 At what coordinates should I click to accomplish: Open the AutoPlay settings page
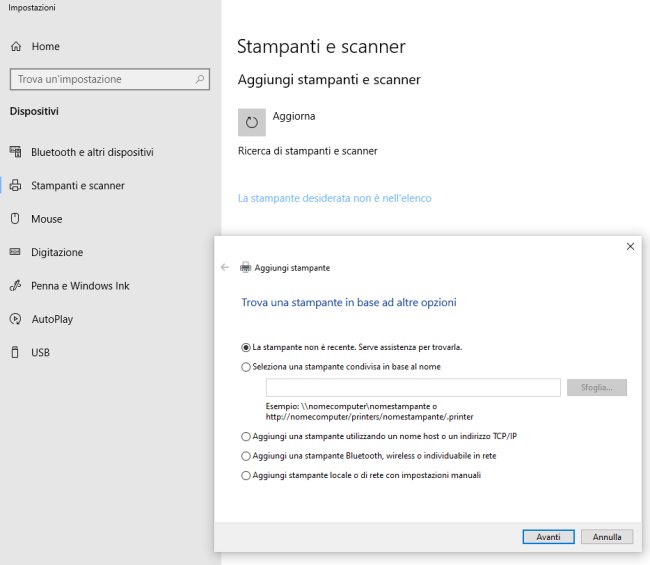coord(52,319)
